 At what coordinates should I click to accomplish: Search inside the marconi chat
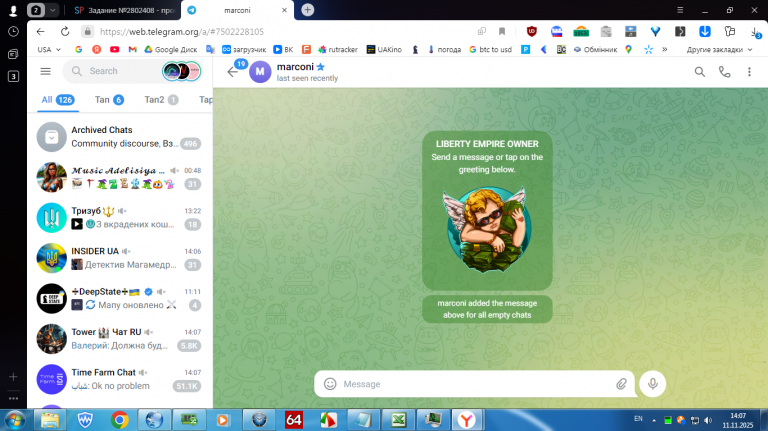700,72
